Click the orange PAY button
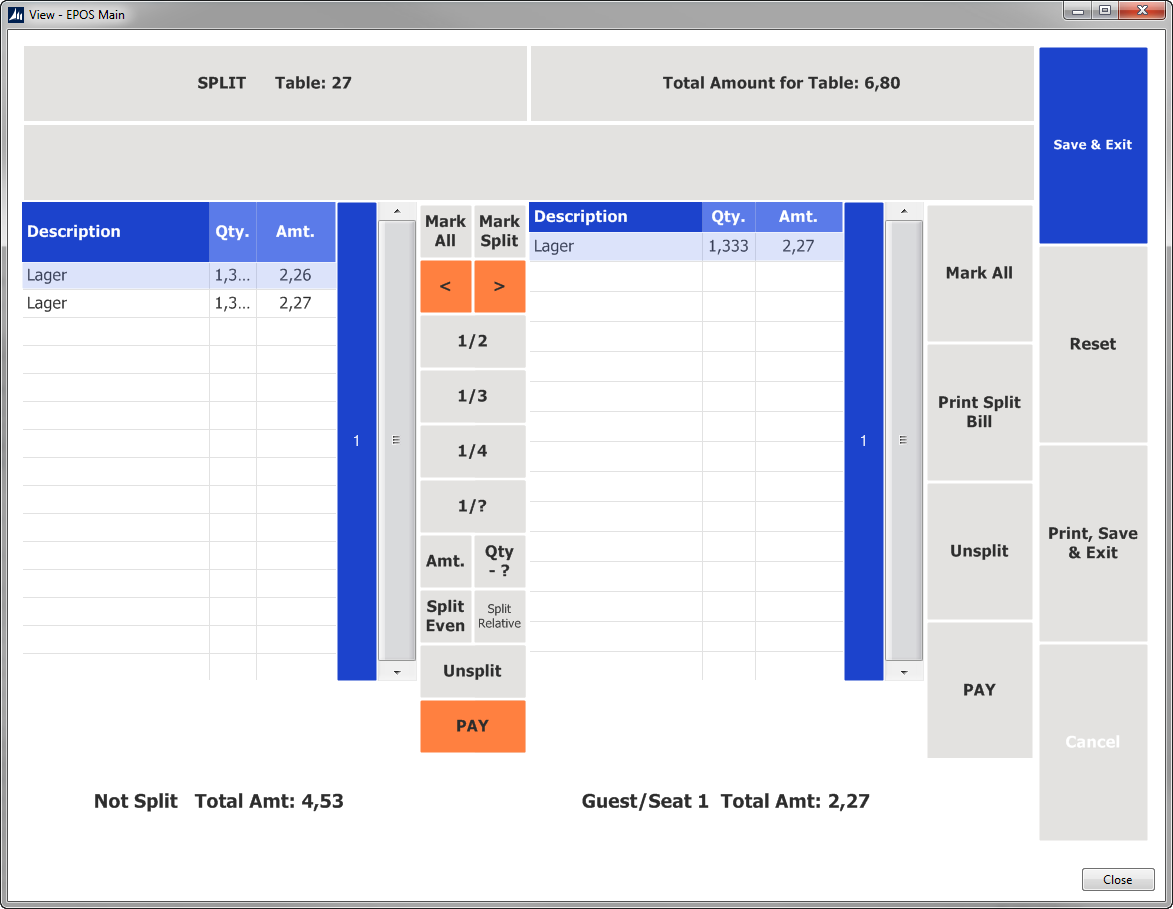 (473, 726)
